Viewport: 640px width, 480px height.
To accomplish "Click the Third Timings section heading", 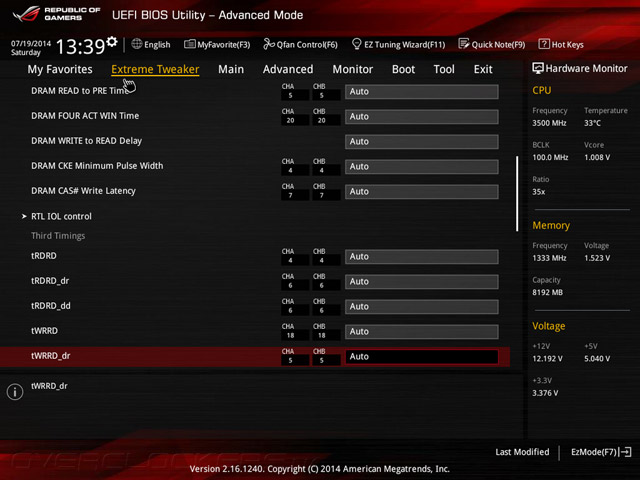I will tap(58, 236).
